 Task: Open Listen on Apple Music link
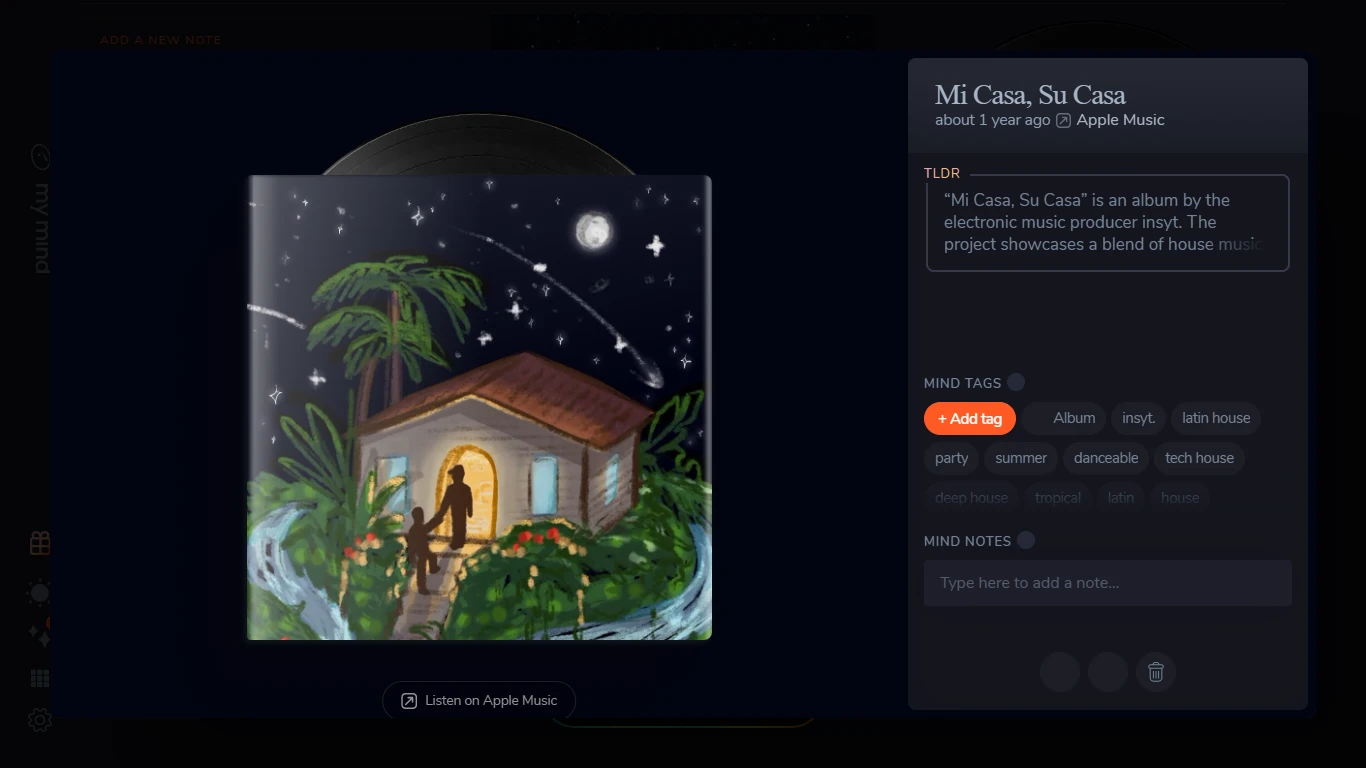click(x=479, y=701)
